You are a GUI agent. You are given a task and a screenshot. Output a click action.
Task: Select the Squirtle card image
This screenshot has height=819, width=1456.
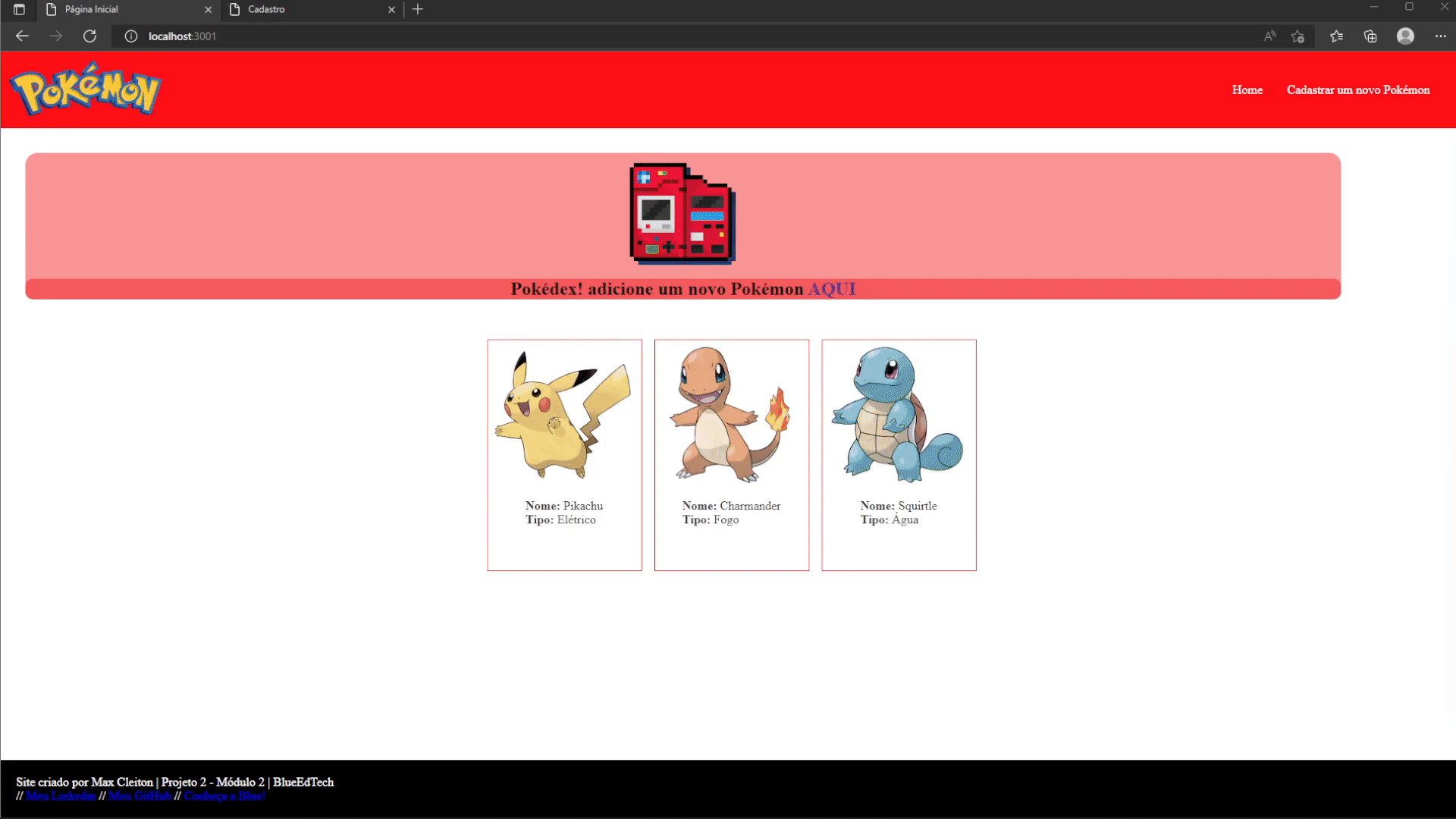click(899, 415)
